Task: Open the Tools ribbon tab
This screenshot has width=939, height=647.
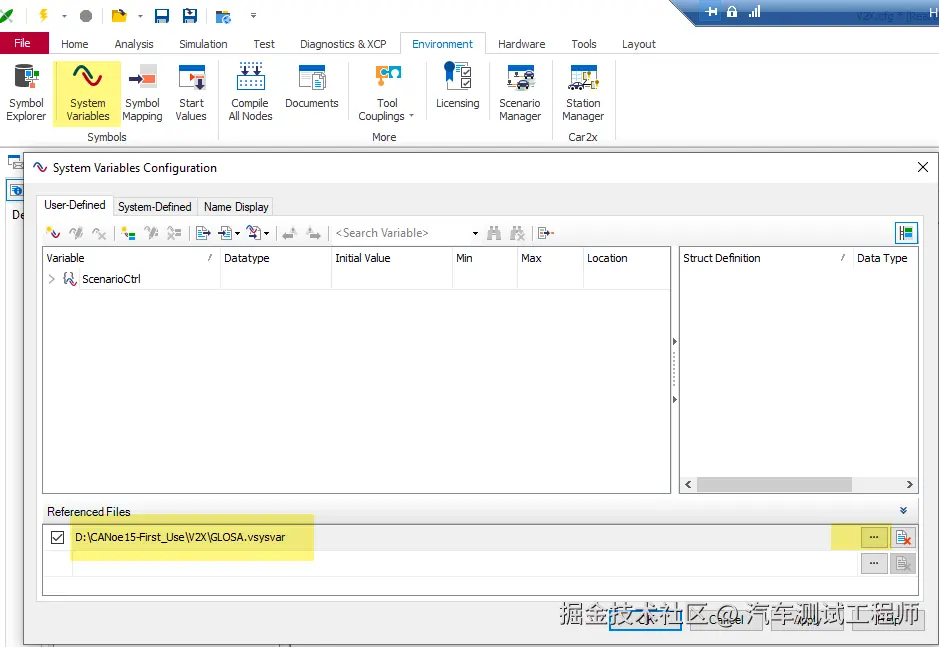Action: 584,44
